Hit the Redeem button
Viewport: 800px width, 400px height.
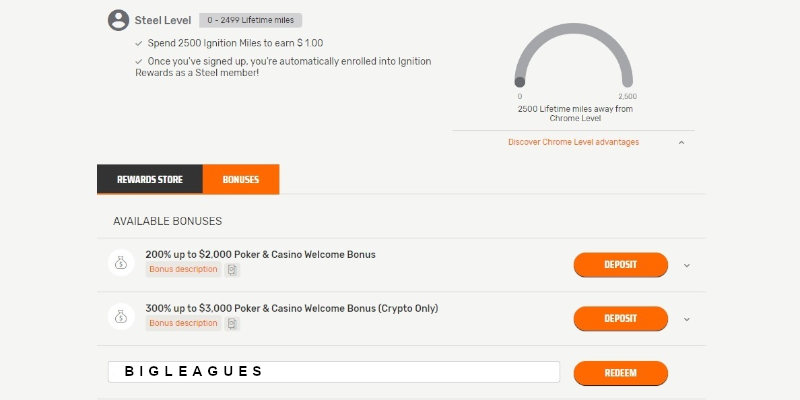point(620,373)
